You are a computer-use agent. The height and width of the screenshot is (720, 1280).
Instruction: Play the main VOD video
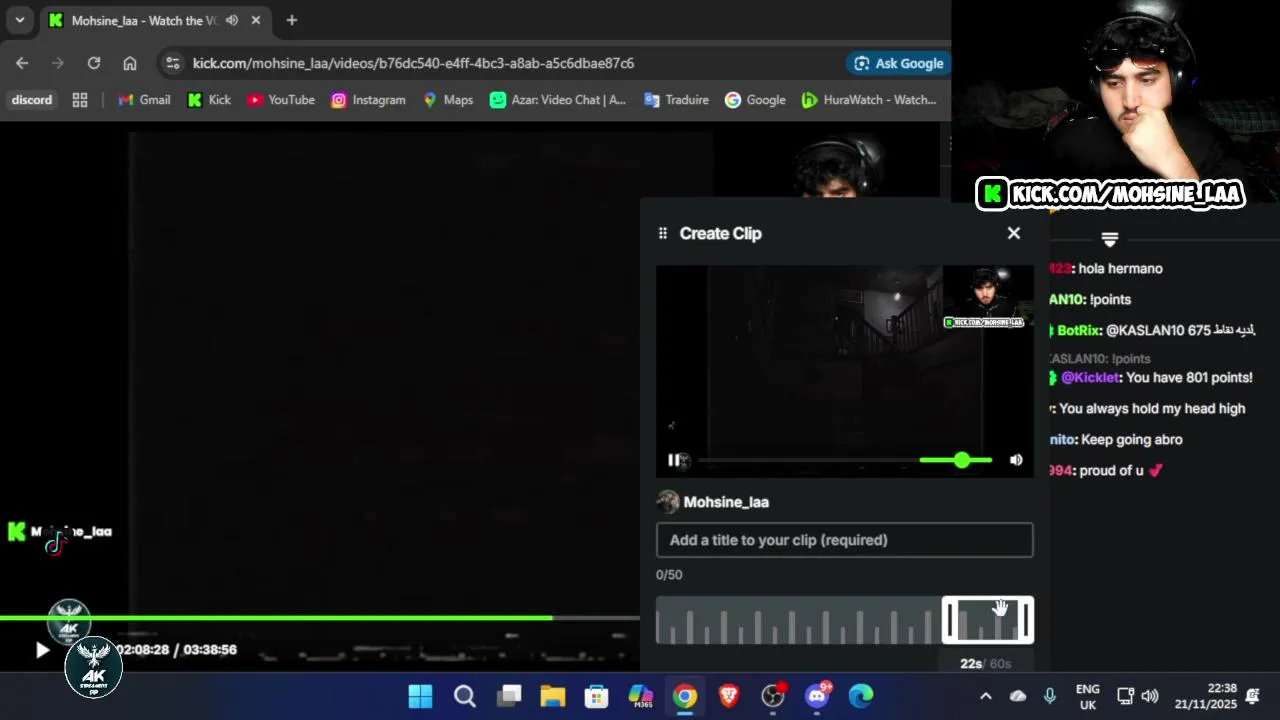tap(42, 650)
